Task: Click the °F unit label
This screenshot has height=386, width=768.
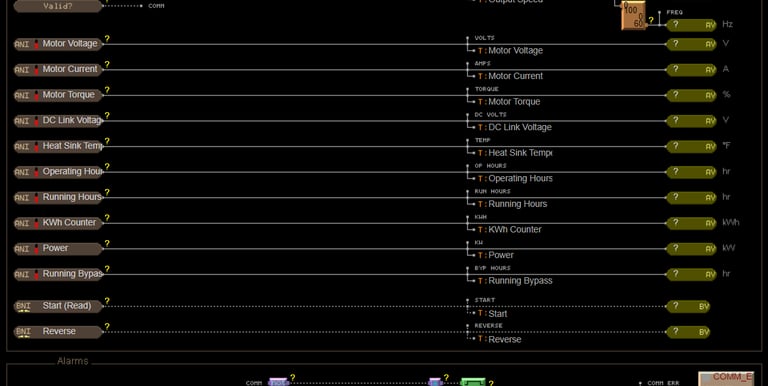Action: [x=726, y=145]
